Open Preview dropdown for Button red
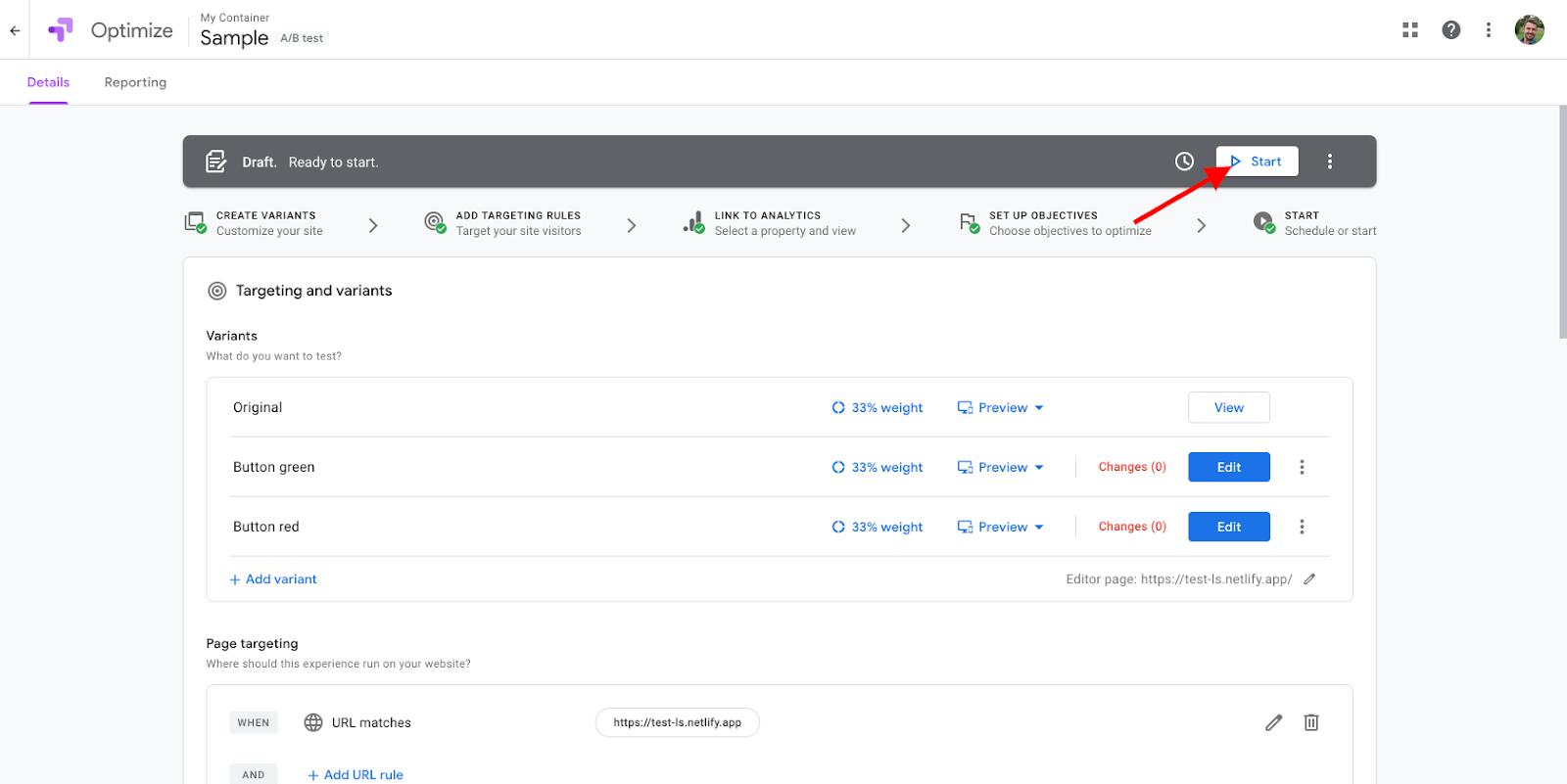Screen dimensions: 1567x784 click(1000, 528)
